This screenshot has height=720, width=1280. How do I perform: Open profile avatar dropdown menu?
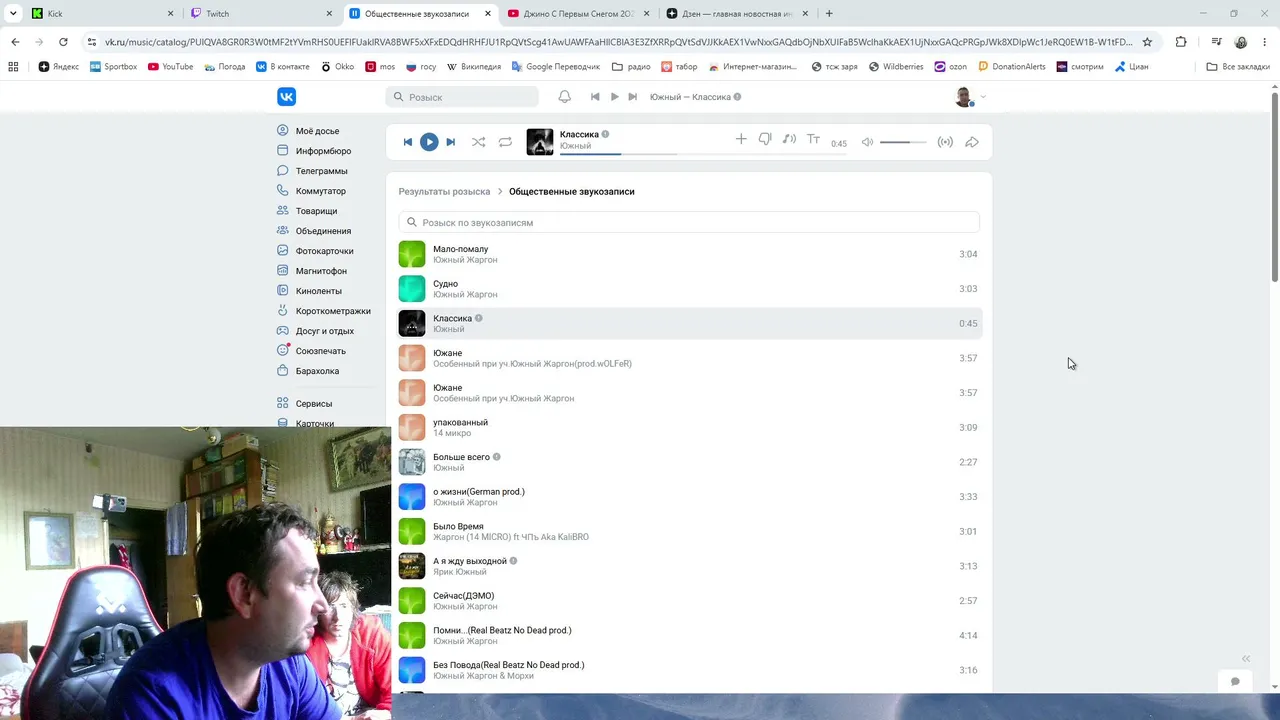click(x=969, y=97)
